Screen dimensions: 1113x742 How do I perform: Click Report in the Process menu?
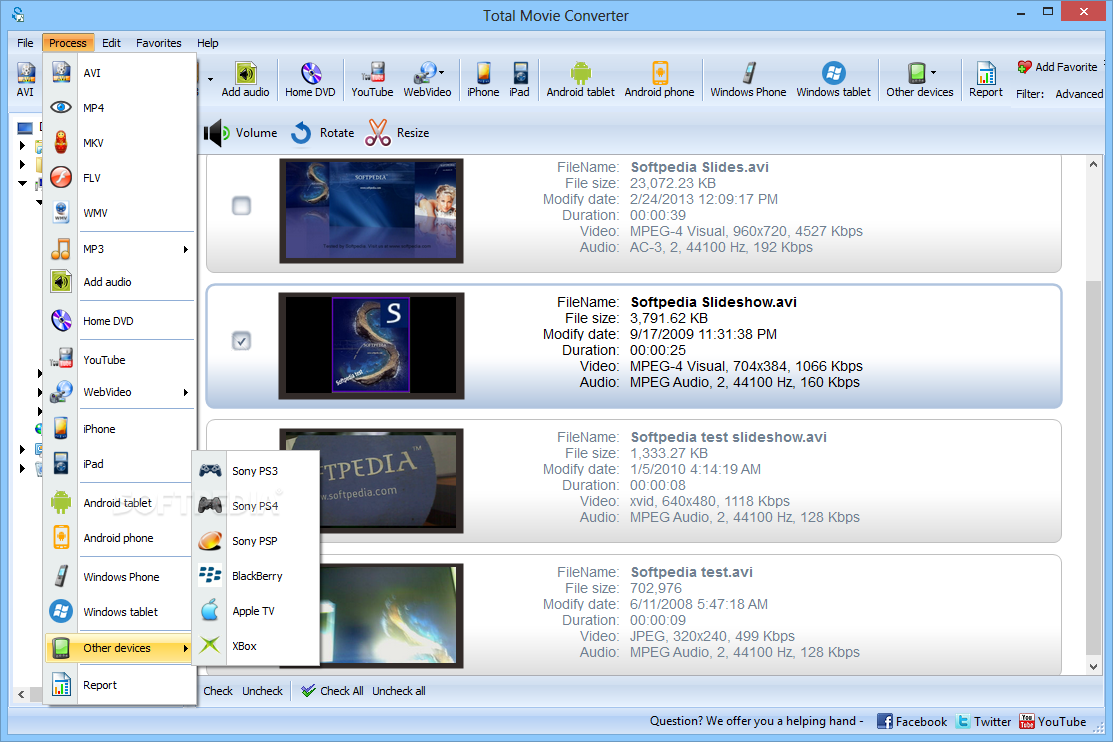tap(119, 685)
